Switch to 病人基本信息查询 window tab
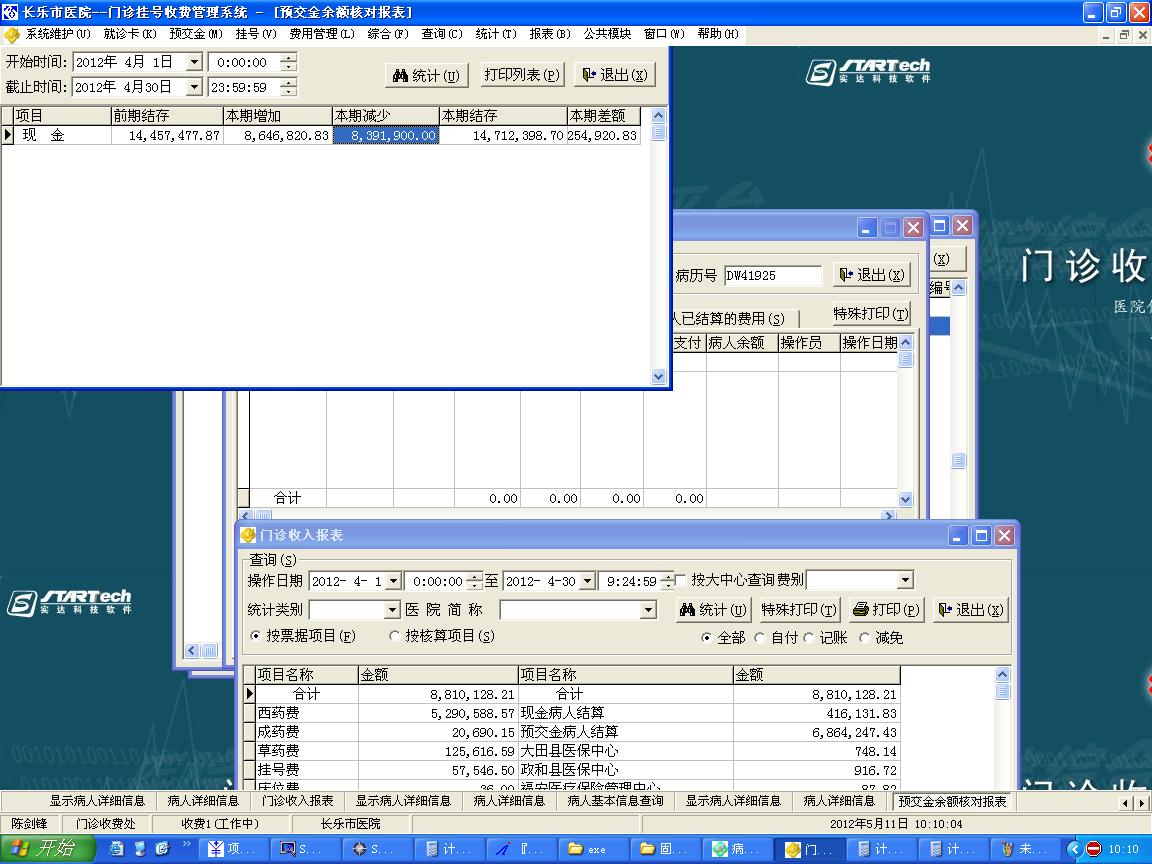Viewport: 1152px width, 864px height. pyautogui.click(x=616, y=801)
